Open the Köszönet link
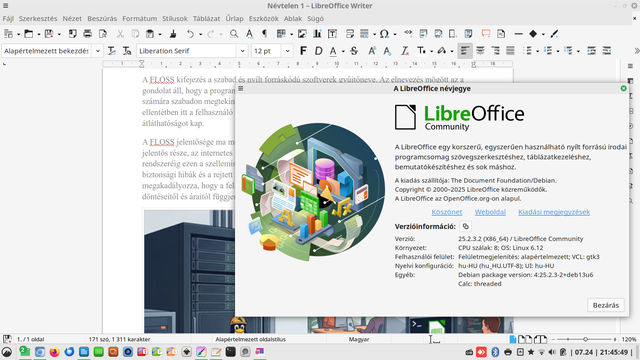The width and height of the screenshot is (640, 360). (447, 212)
